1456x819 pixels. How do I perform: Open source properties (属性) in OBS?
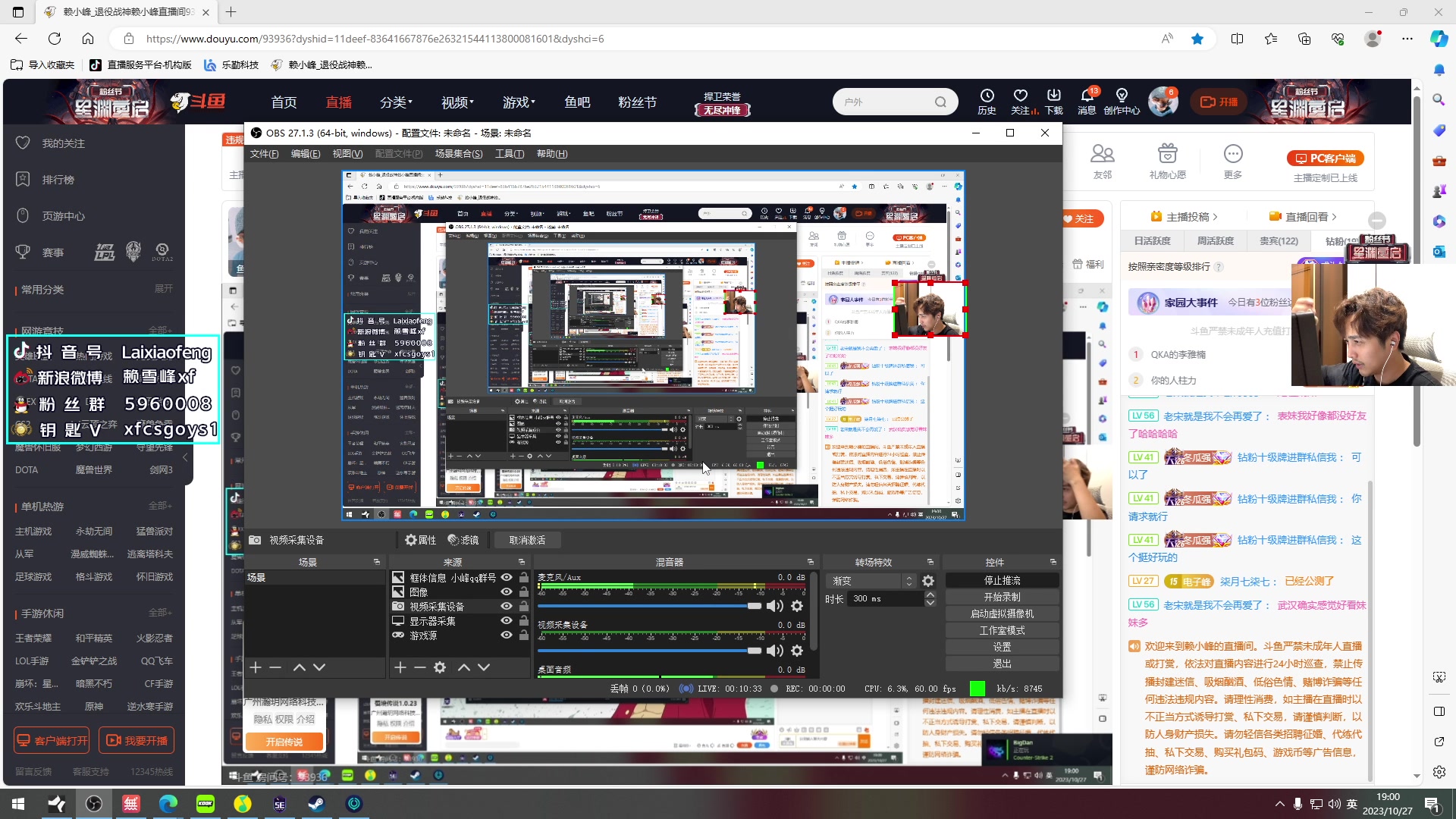[421, 540]
